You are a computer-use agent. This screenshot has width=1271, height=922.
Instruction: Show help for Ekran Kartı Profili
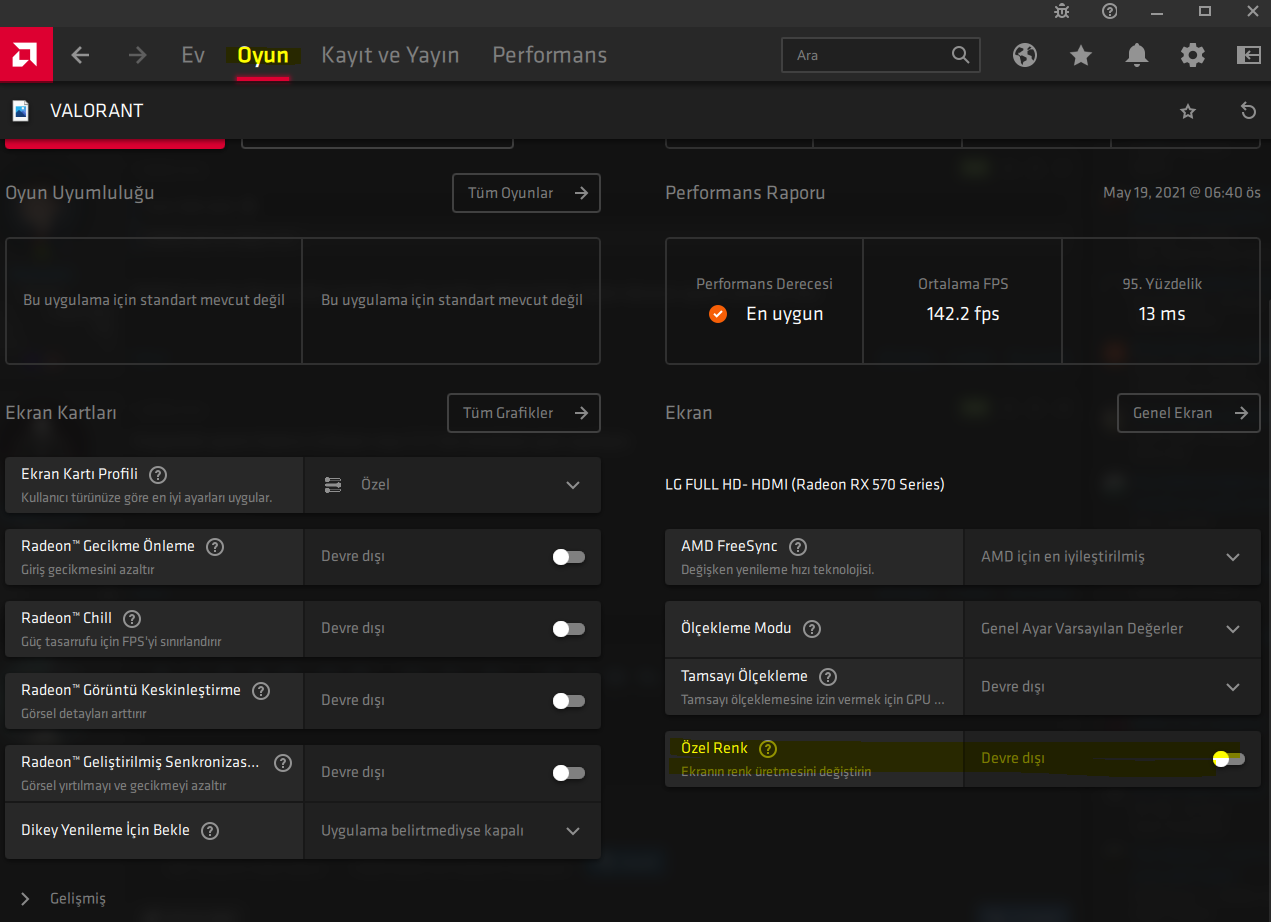[x=158, y=475]
